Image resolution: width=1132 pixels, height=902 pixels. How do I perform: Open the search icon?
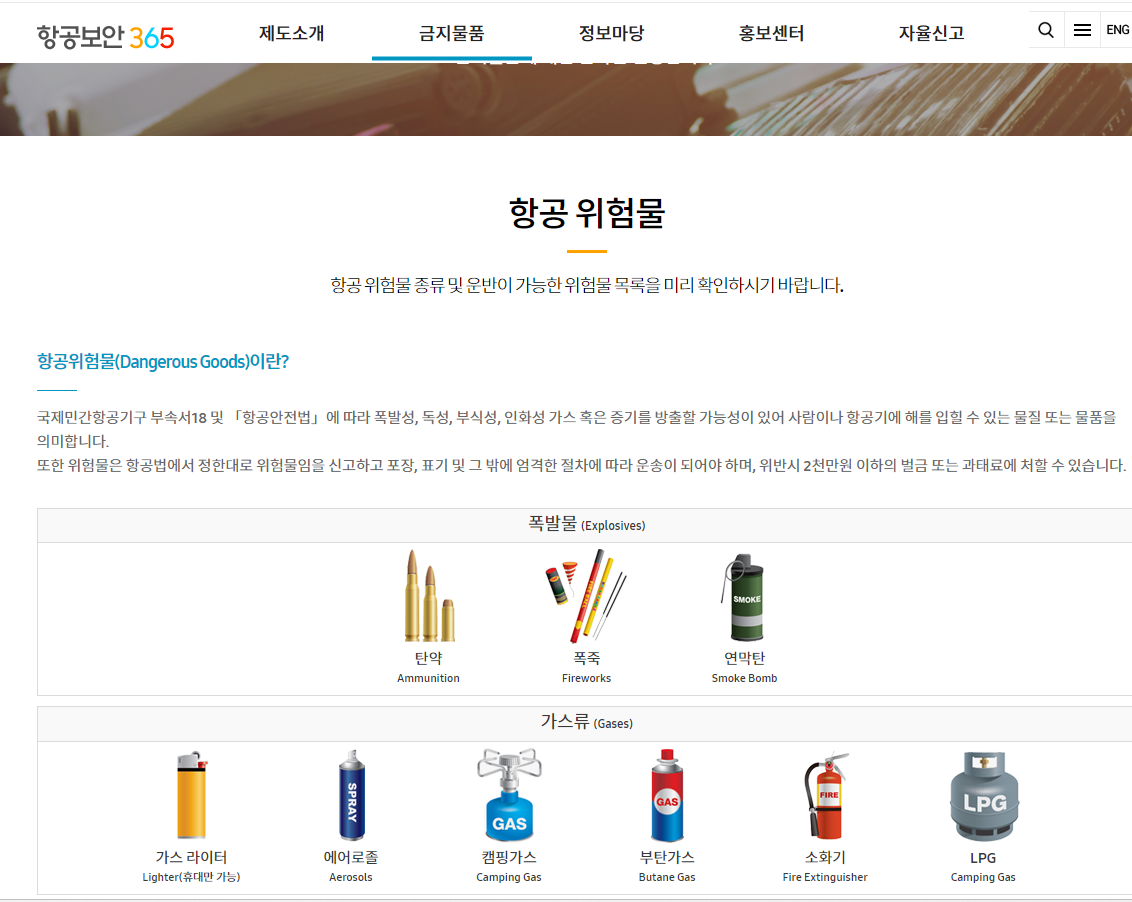tap(1046, 29)
